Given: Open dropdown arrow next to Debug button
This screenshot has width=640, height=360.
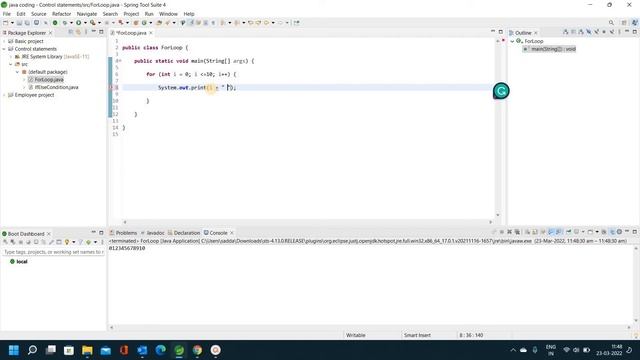Looking at the screenshot, I should click(71, 23).
